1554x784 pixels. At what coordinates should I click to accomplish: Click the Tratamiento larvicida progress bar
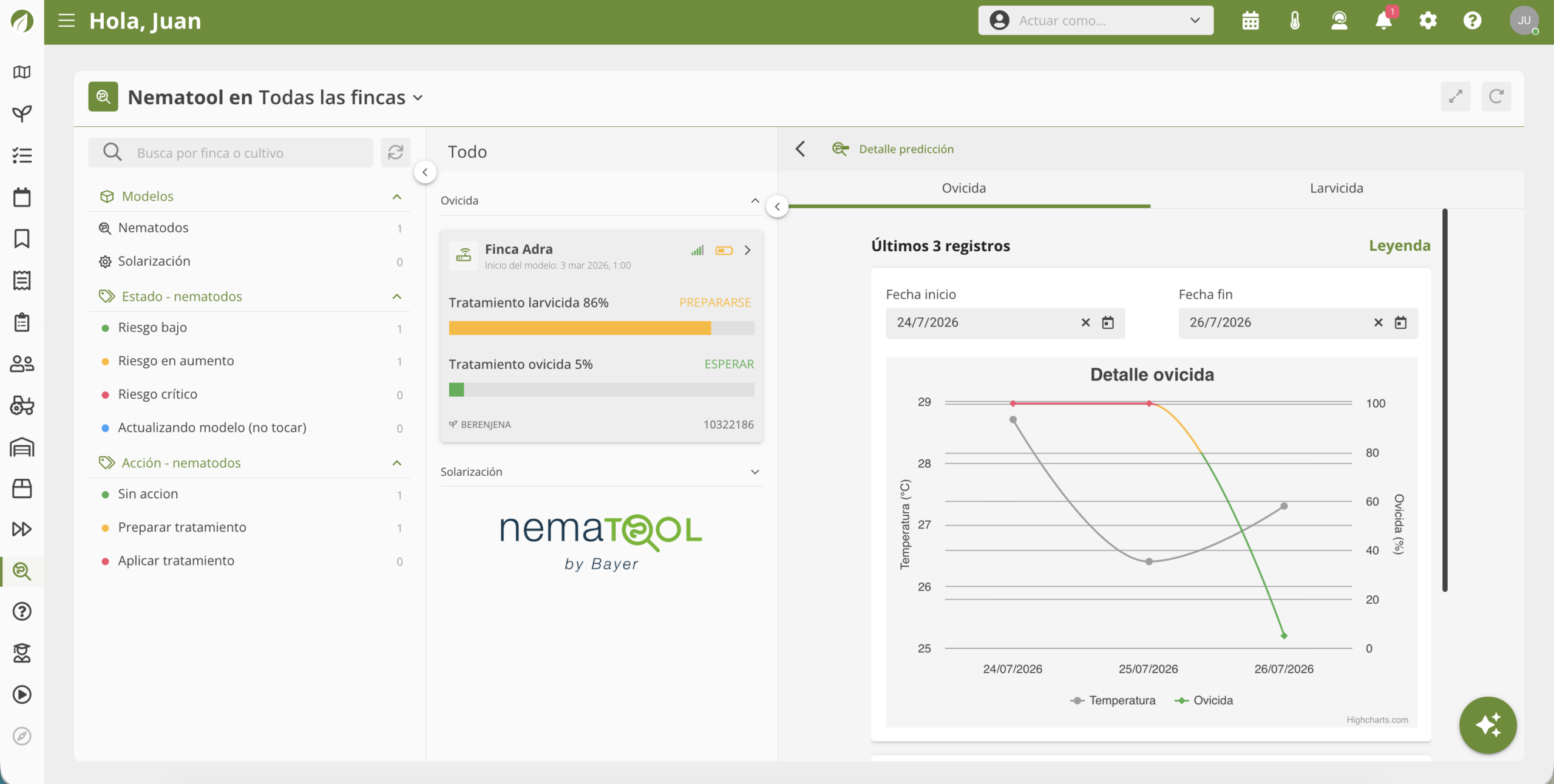(x=601, y=328)
